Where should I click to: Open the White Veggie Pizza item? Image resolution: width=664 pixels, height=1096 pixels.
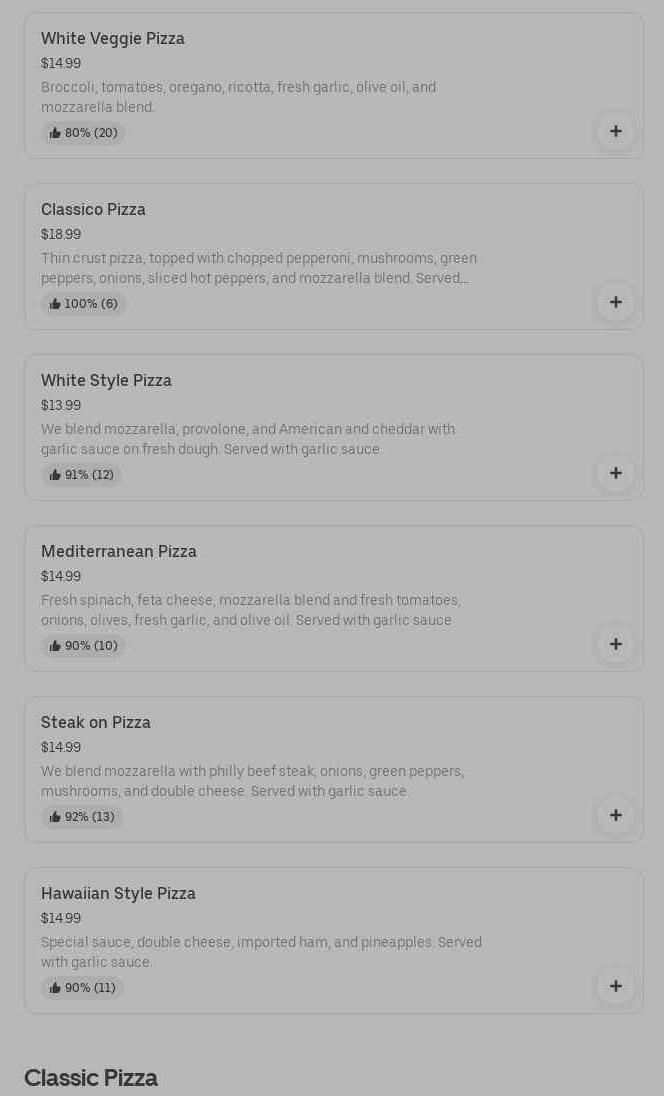[113, 39]
